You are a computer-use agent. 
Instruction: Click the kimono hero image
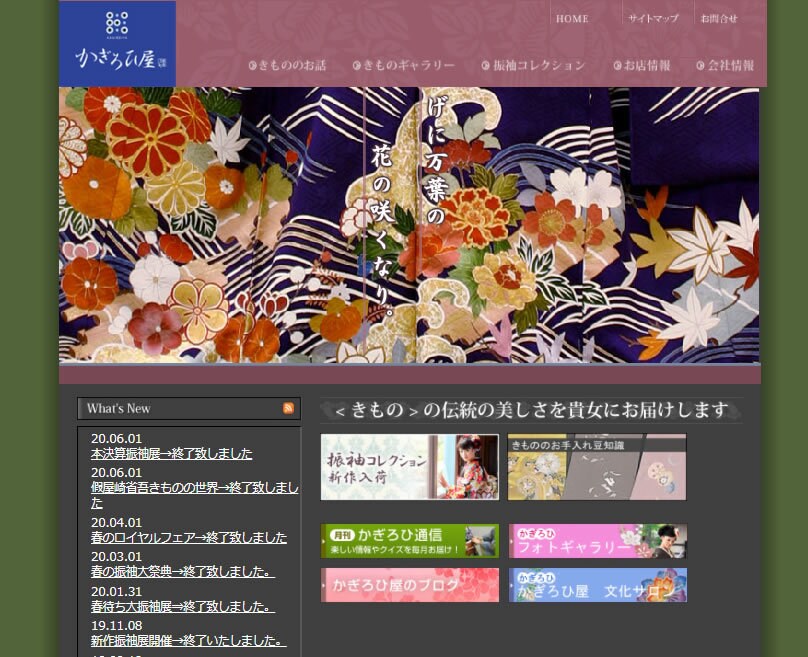point(409,225)
